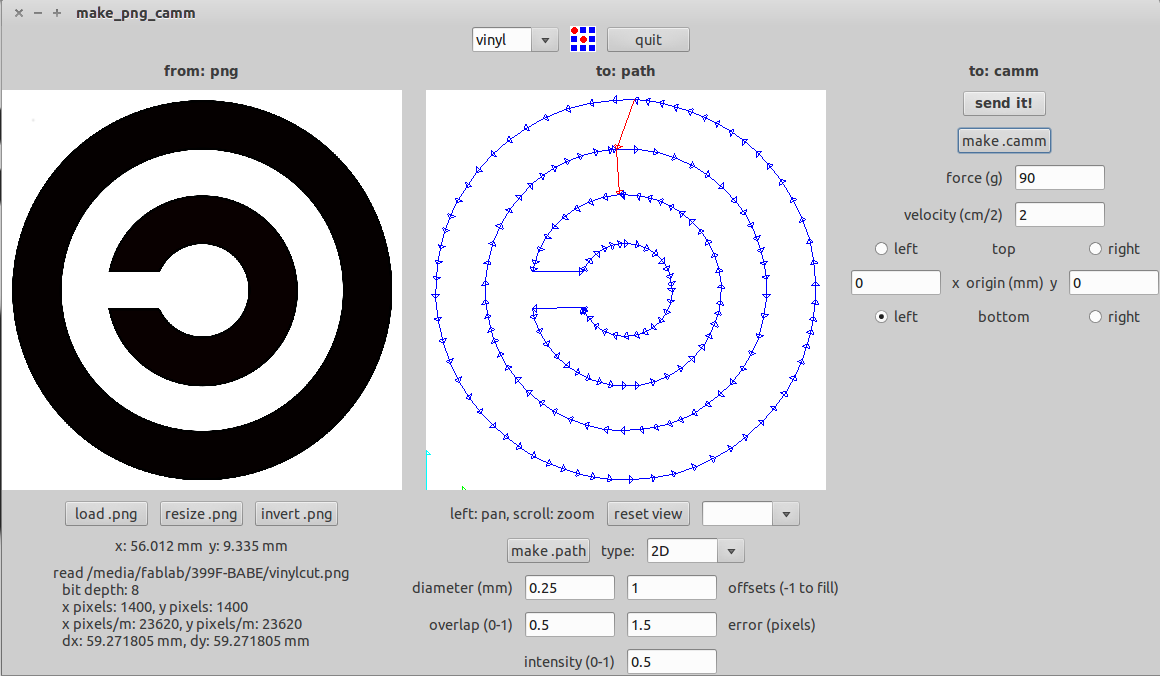1160x676 pixels.
Task: Click the vinylcut.png file path text
Action: 201,572
